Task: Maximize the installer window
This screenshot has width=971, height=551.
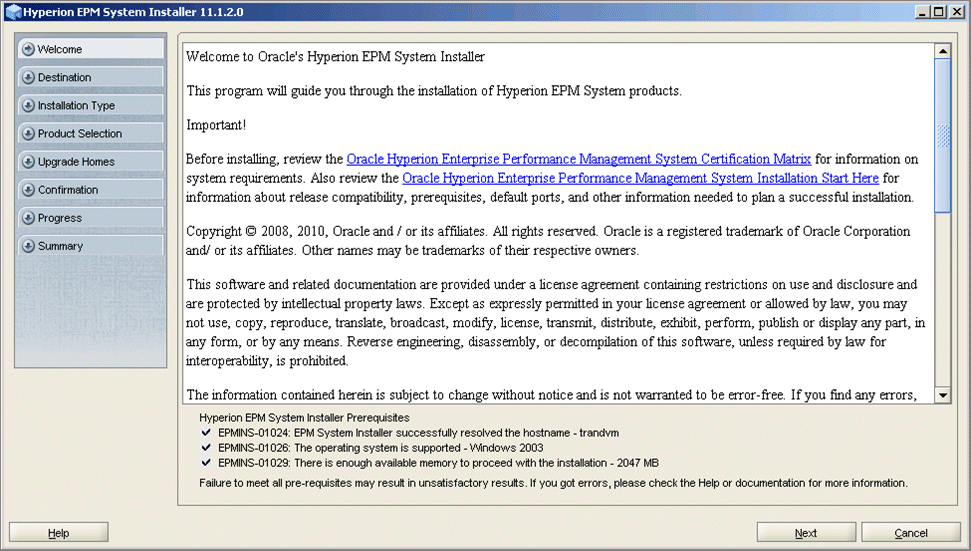Action: [x=939, y=12]
